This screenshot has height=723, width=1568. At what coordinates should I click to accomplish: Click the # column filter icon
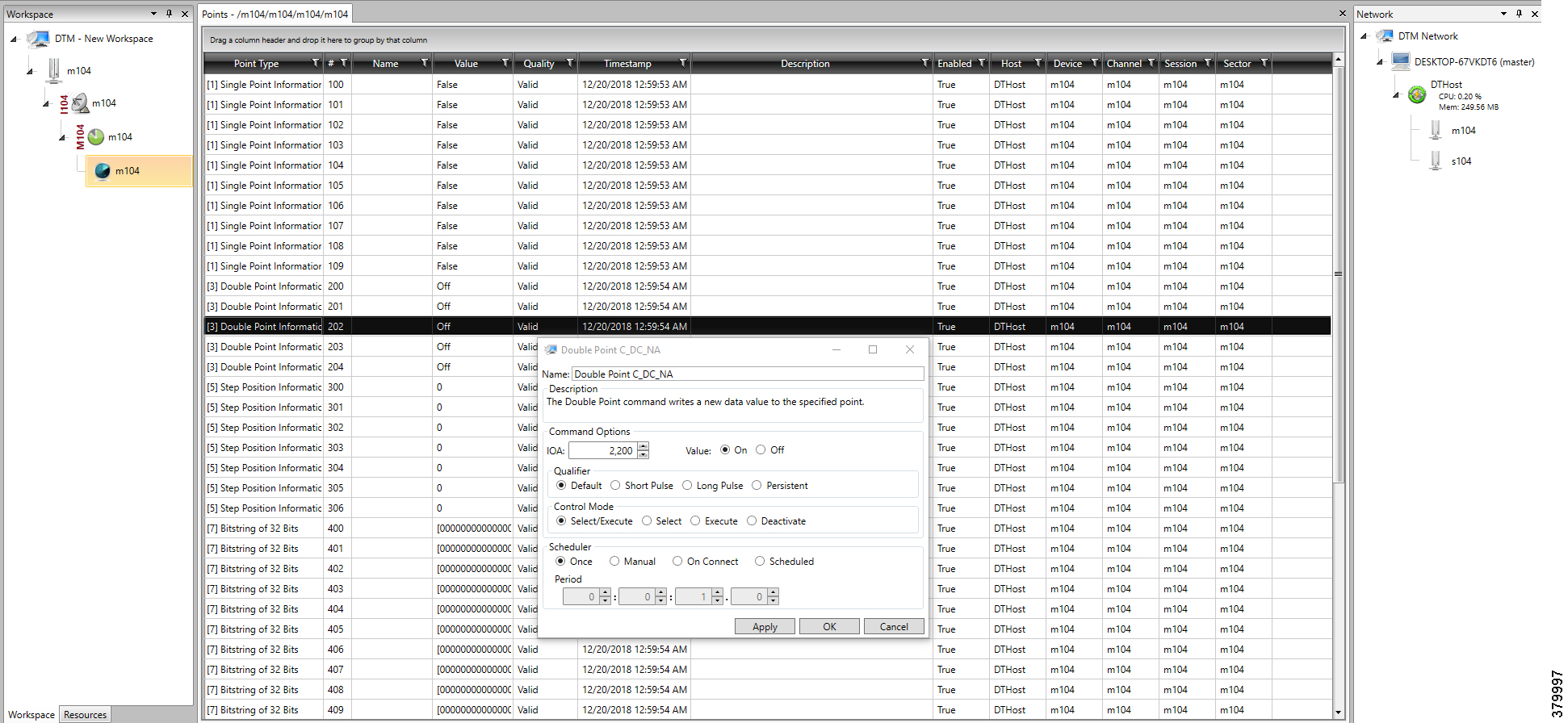344,63
